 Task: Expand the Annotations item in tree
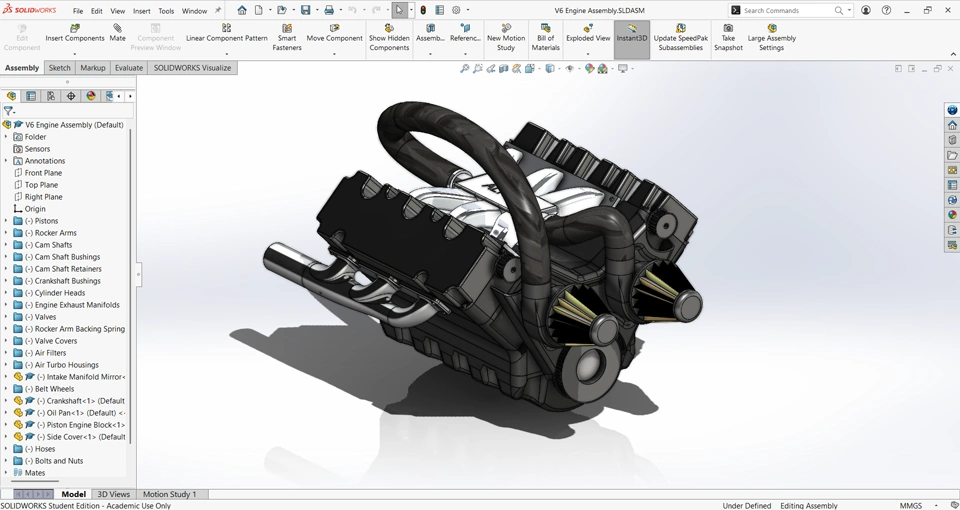click(x=6, y=161)
